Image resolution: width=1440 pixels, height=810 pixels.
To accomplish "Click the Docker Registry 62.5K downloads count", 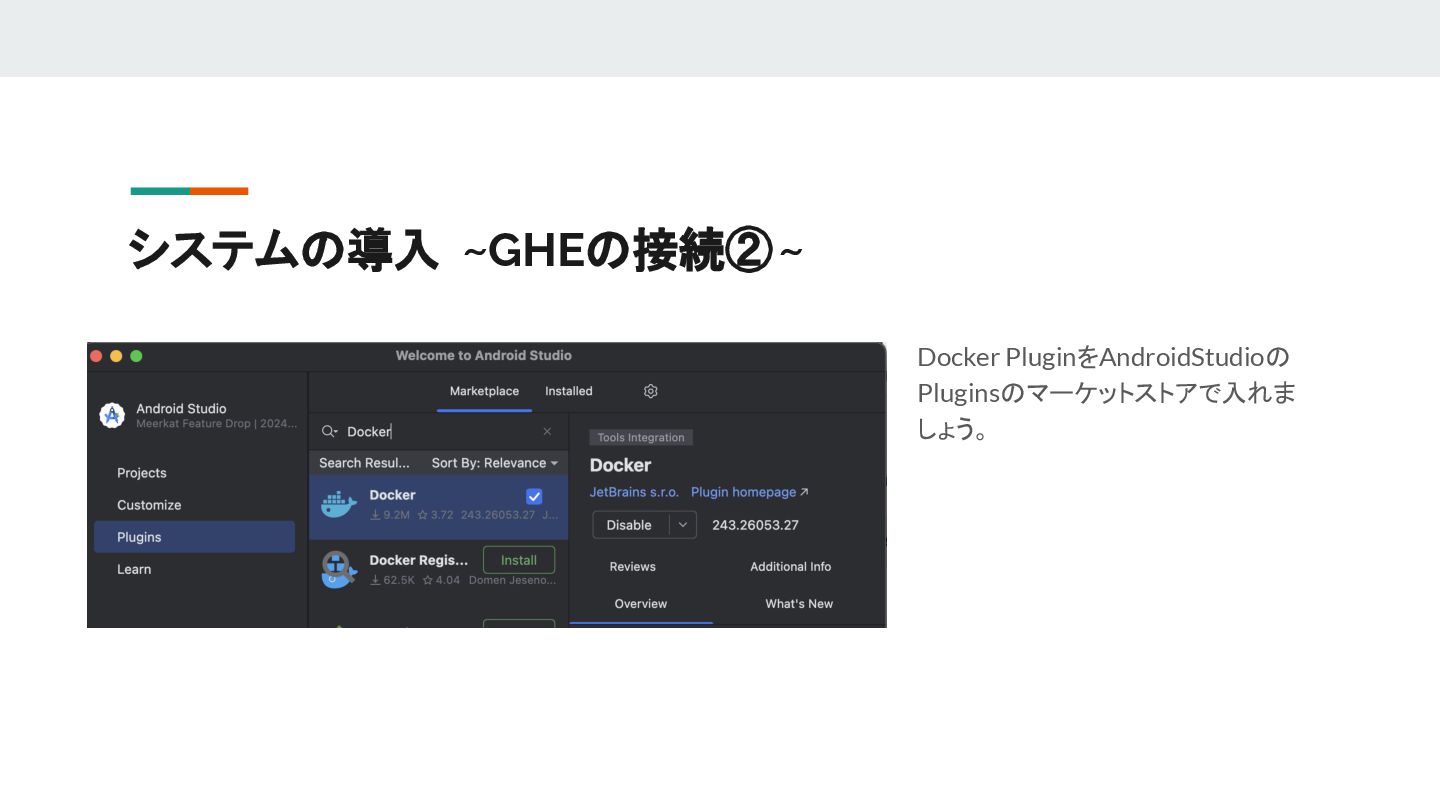I will (x=392, y=580).
